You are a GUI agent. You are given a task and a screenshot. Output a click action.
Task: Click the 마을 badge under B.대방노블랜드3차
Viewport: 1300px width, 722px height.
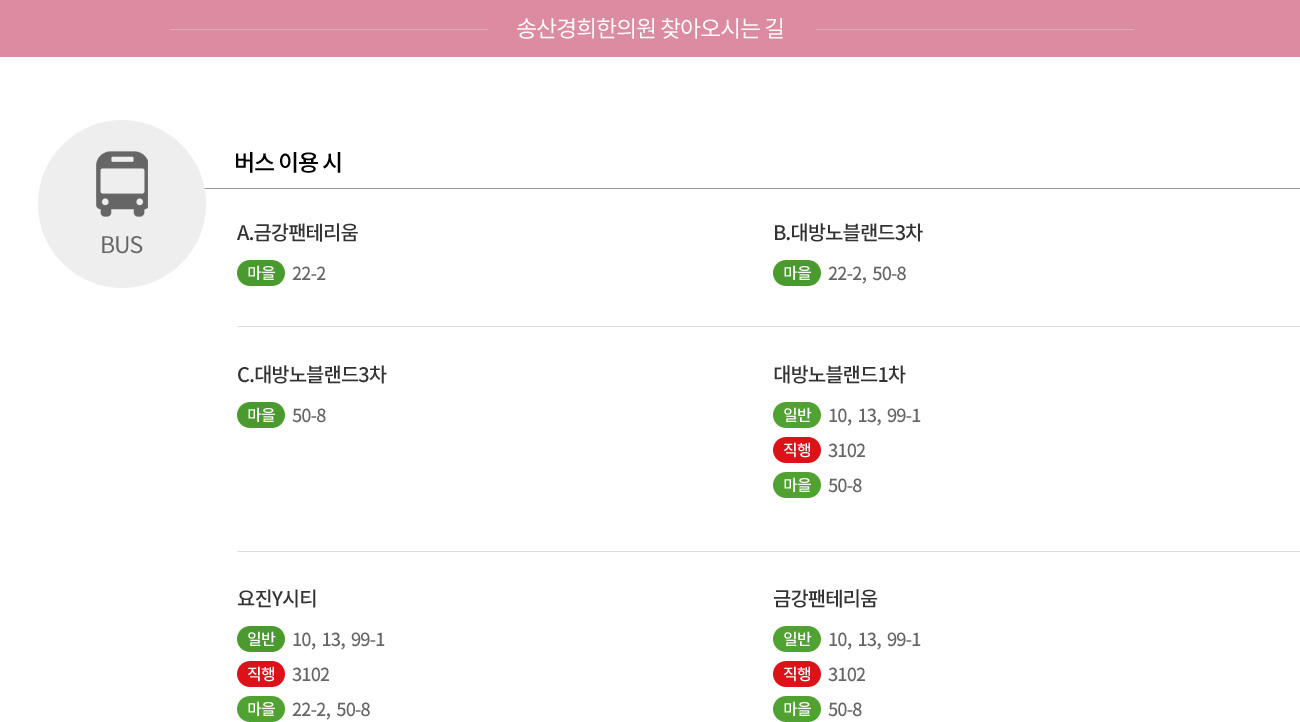[797, 273]
